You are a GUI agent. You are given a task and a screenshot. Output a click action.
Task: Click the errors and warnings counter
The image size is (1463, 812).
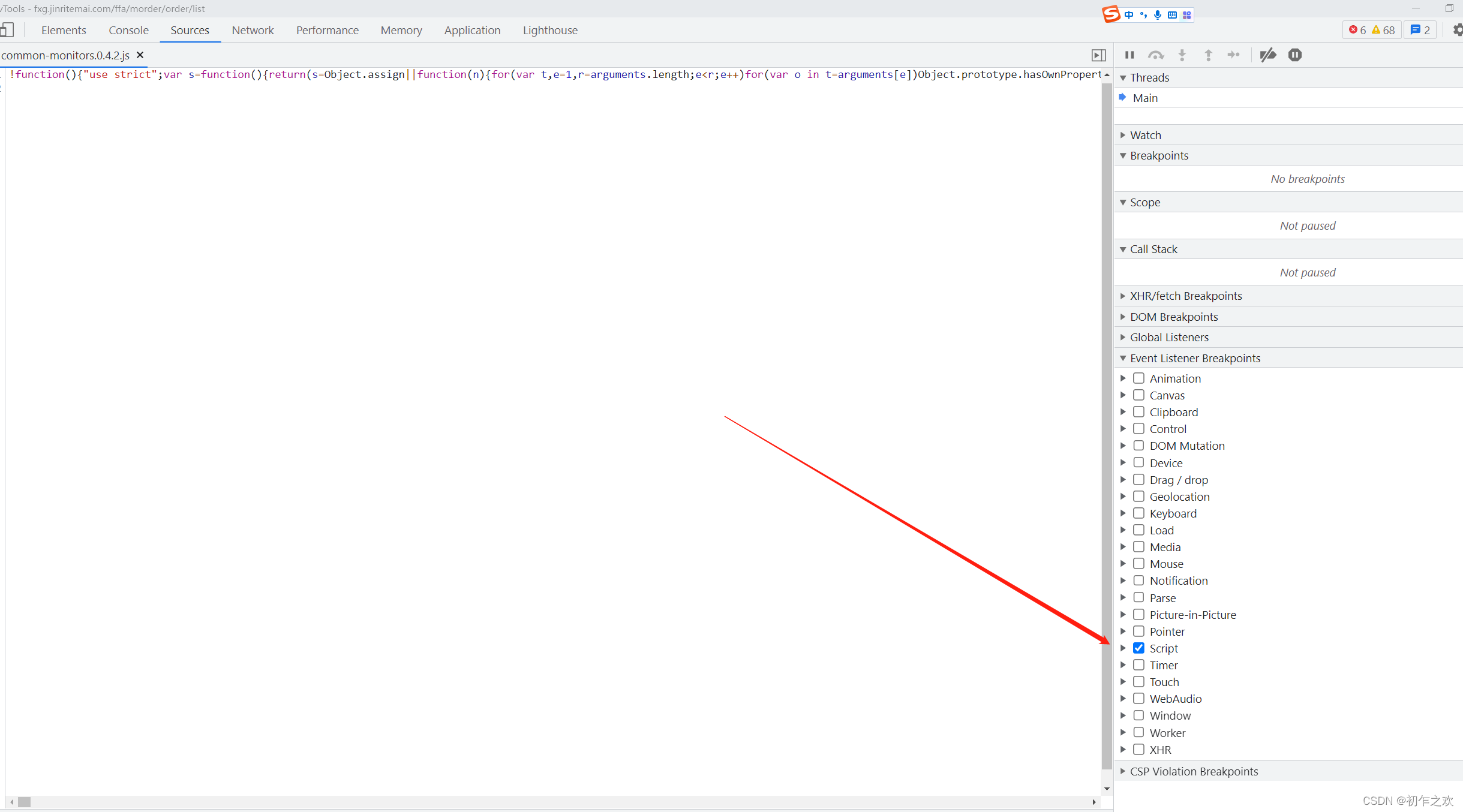click(x=1371, y=30)
